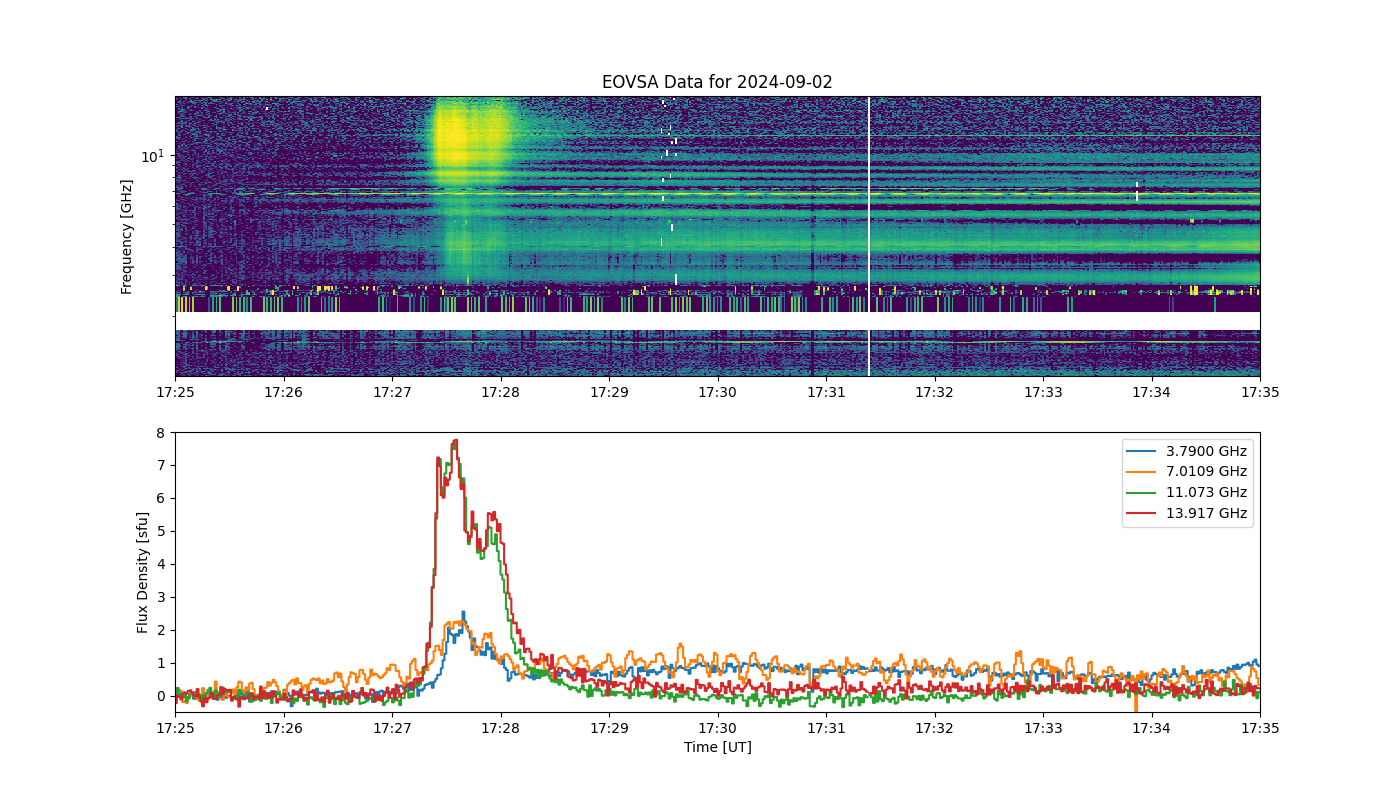Screen dimensions: 1400x800
Task: Pick the red line sample in the legend
Action: click(x=1143, y=513)
